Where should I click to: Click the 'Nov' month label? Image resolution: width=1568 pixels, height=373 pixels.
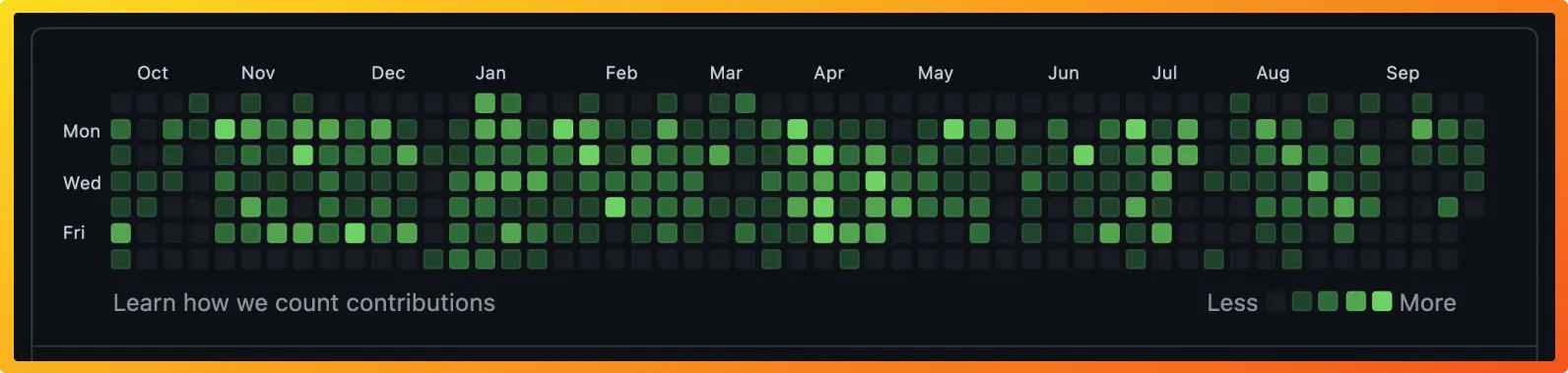(258, 73)
